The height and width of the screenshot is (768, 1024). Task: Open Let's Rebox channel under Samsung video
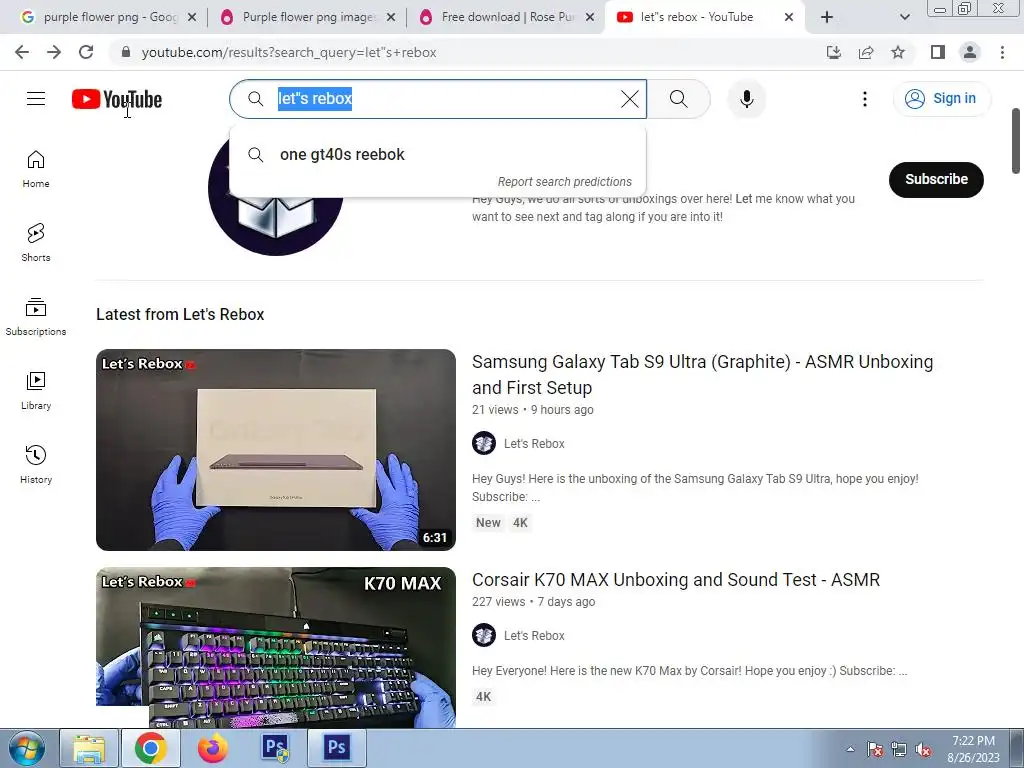(534, 443)
